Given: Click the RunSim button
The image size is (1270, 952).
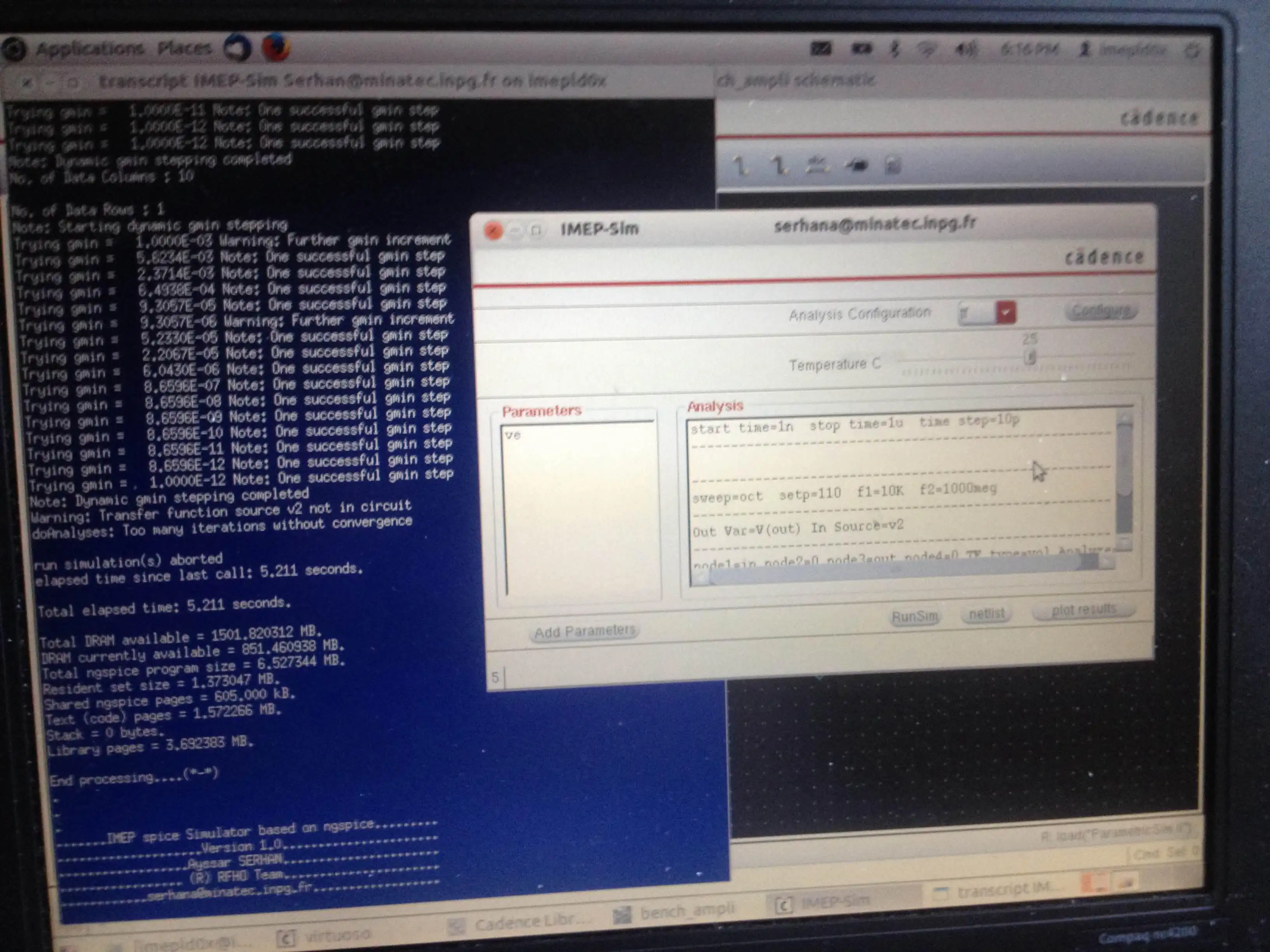Looking at the screenshot, I should (914, 617).
